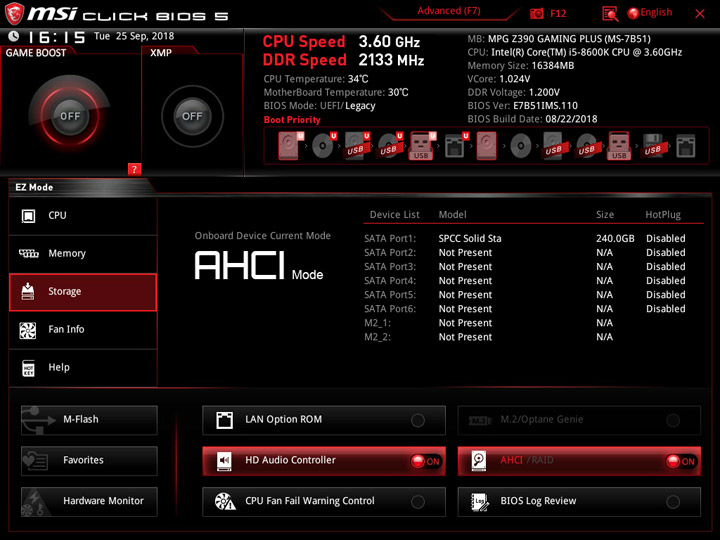Select the UEFI USB hard disk boot icon
The image size is (720, 540).
[x=357, y=146]
